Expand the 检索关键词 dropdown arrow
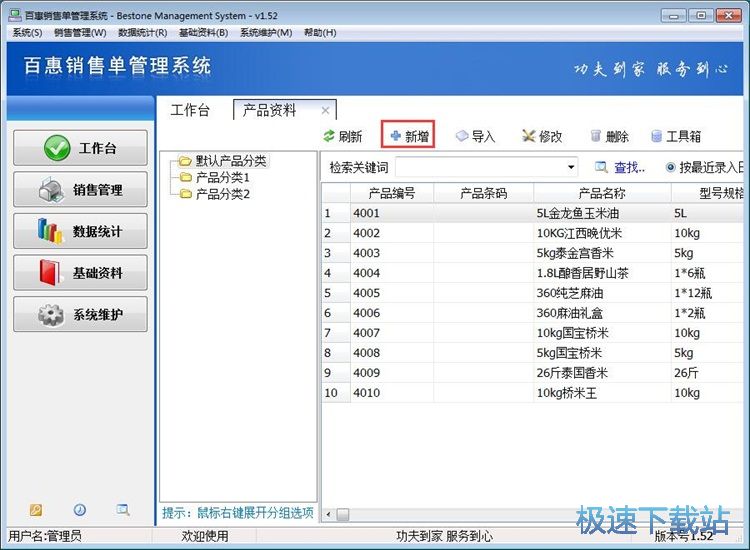This screenshot has height=550, width=750. click(x=571, y=168)
